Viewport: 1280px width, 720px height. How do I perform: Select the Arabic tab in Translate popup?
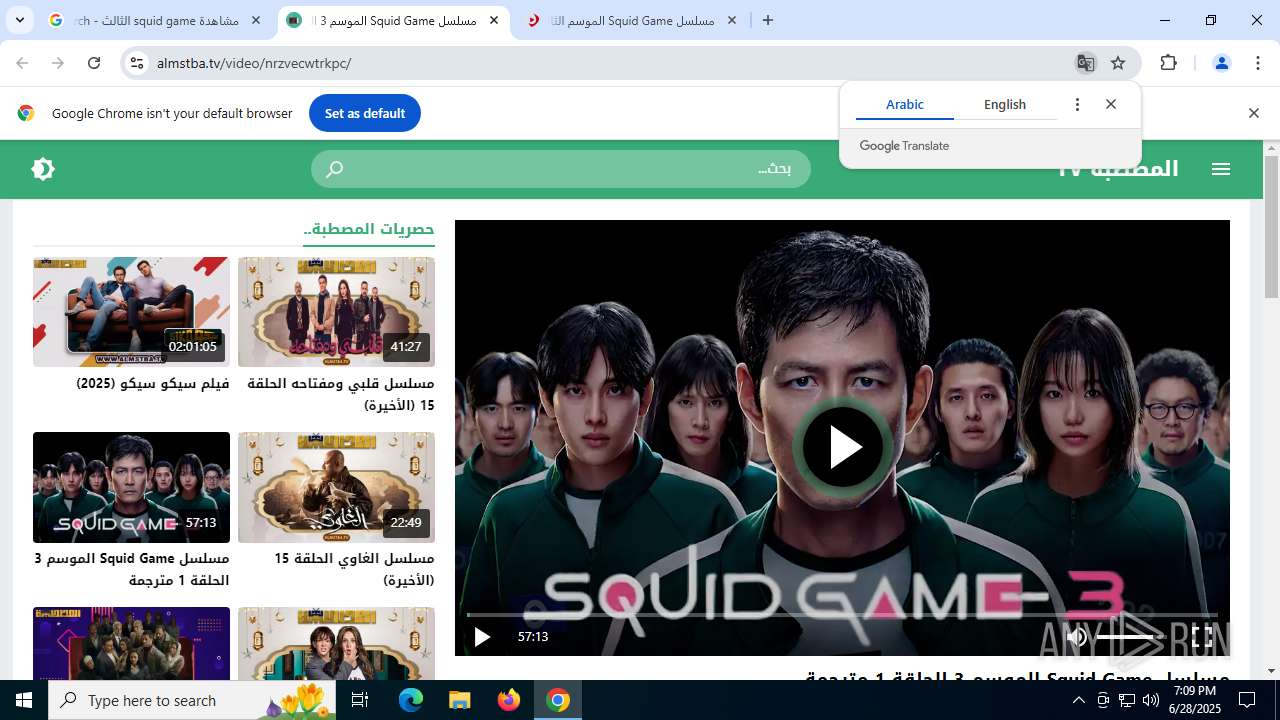click(905, 104)
